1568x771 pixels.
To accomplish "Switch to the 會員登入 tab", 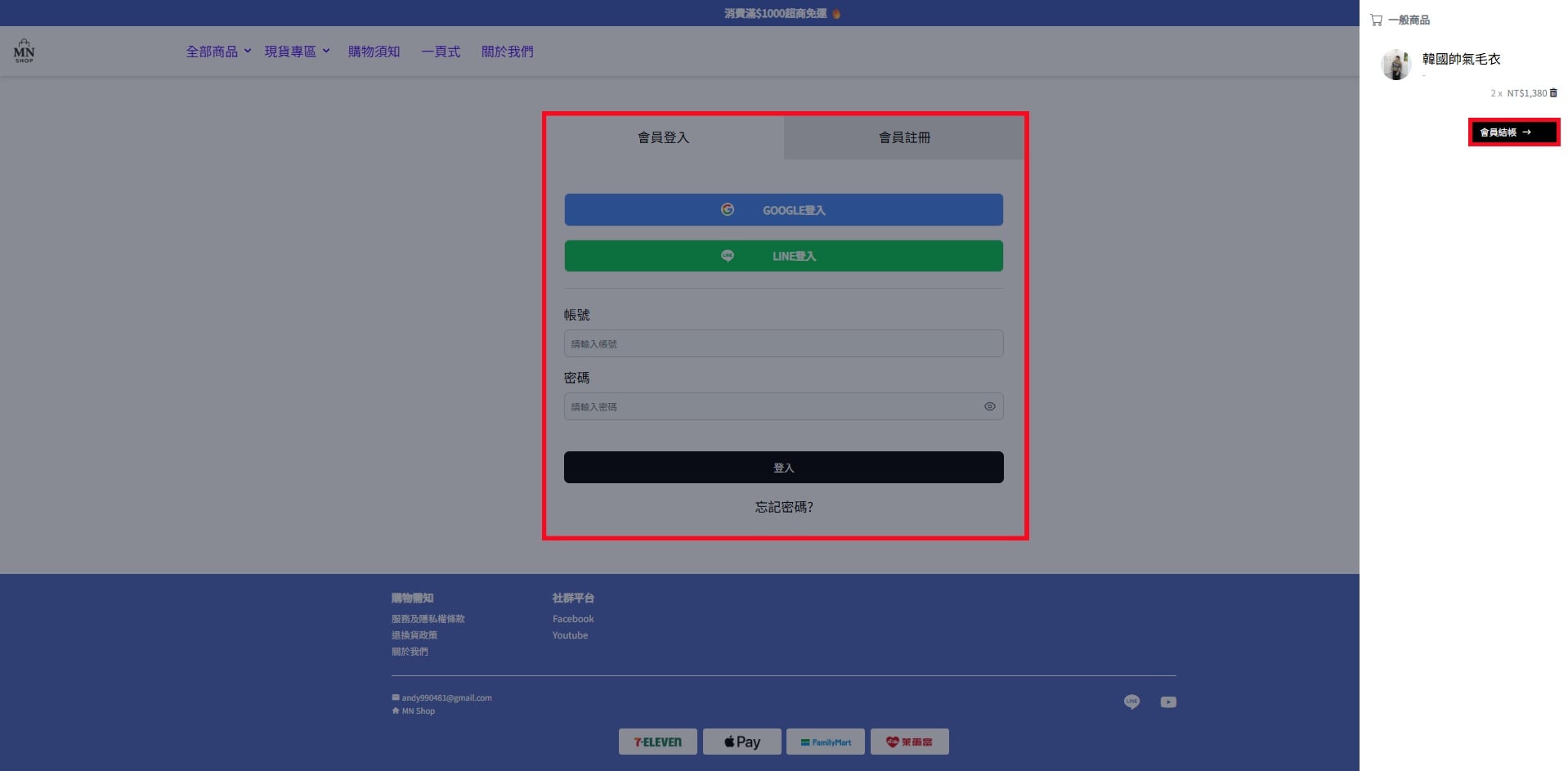I will tap(664, 137).
